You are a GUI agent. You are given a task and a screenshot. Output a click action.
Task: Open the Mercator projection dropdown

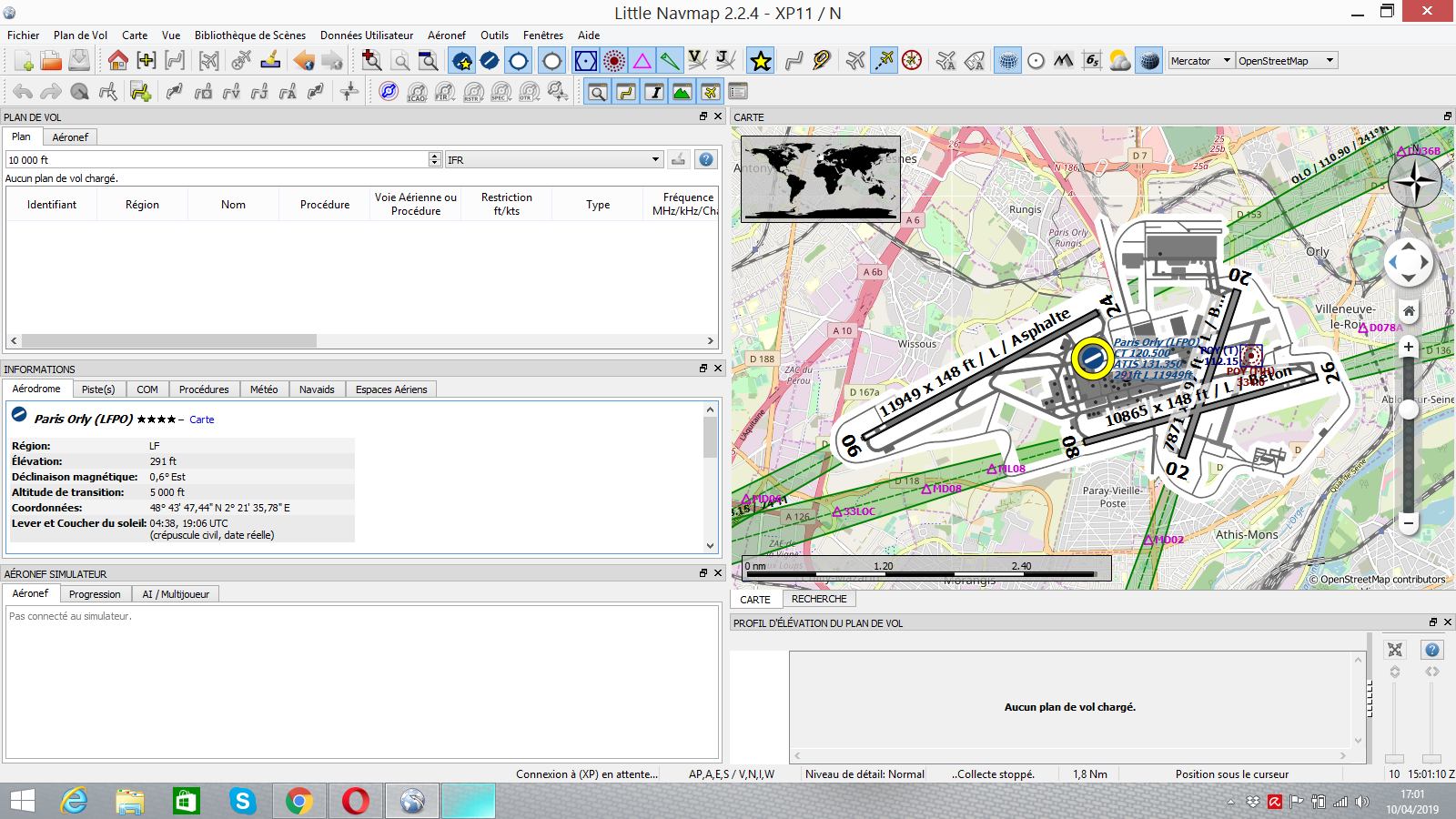1200,61
